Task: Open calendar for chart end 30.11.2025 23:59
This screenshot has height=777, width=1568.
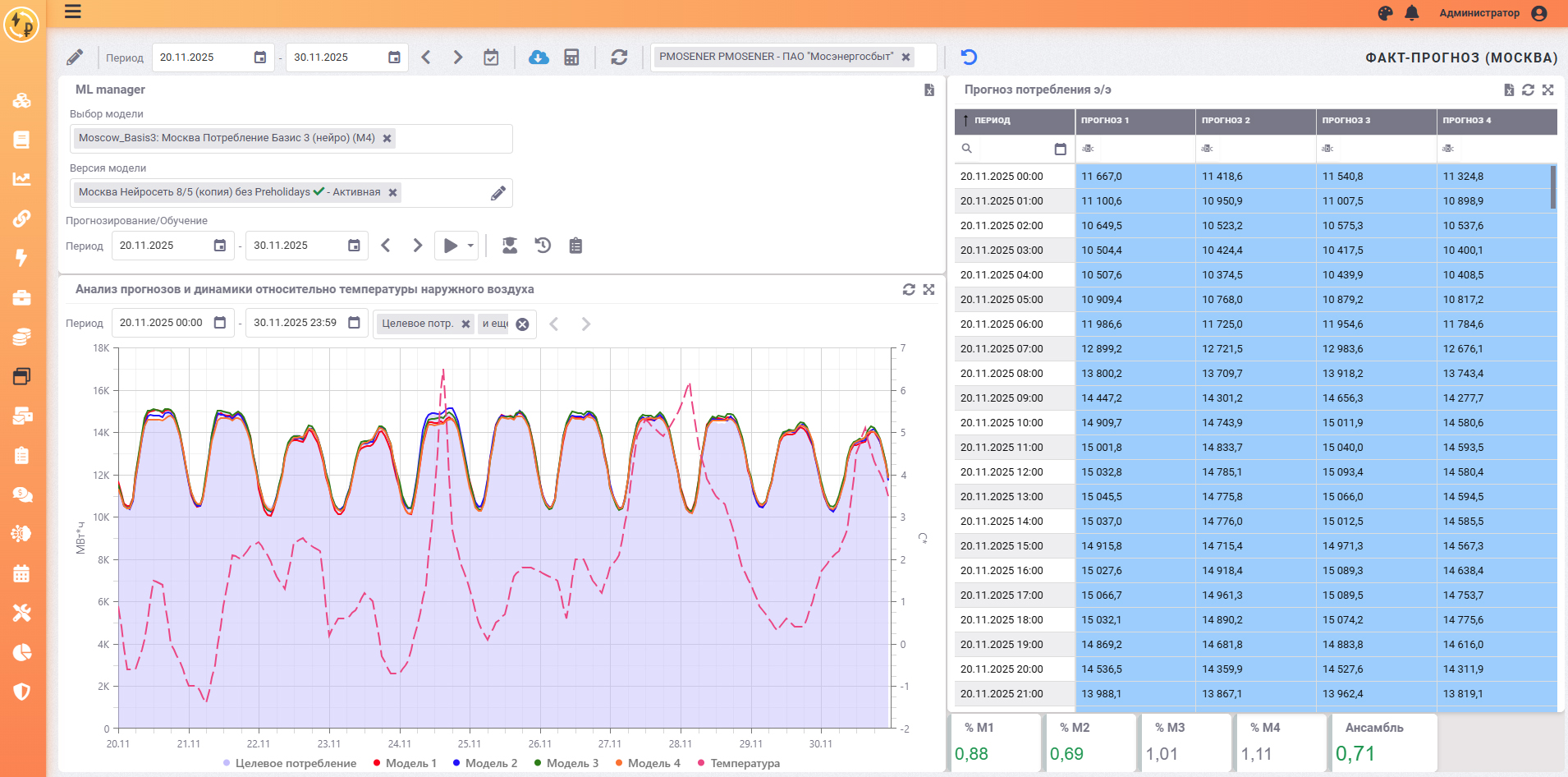Action: tap(354, 323)
